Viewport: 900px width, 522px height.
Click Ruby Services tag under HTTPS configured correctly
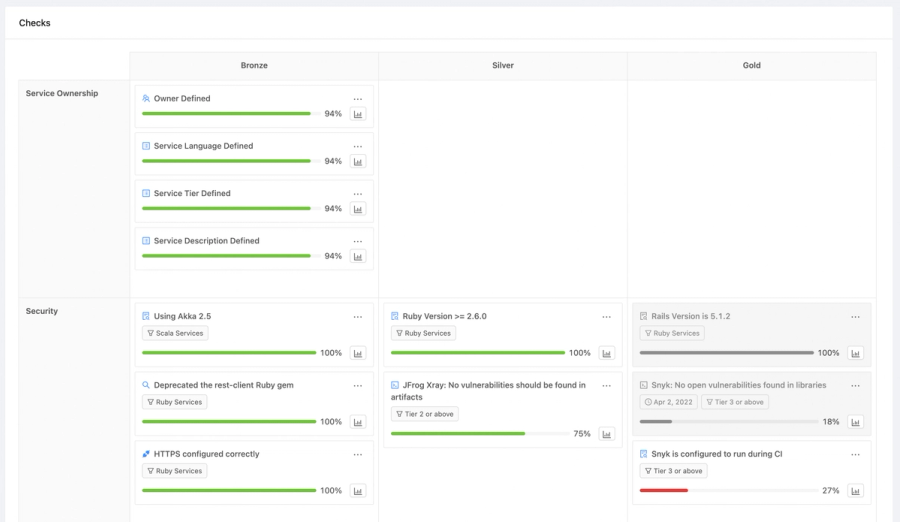(x=174, y=471)
